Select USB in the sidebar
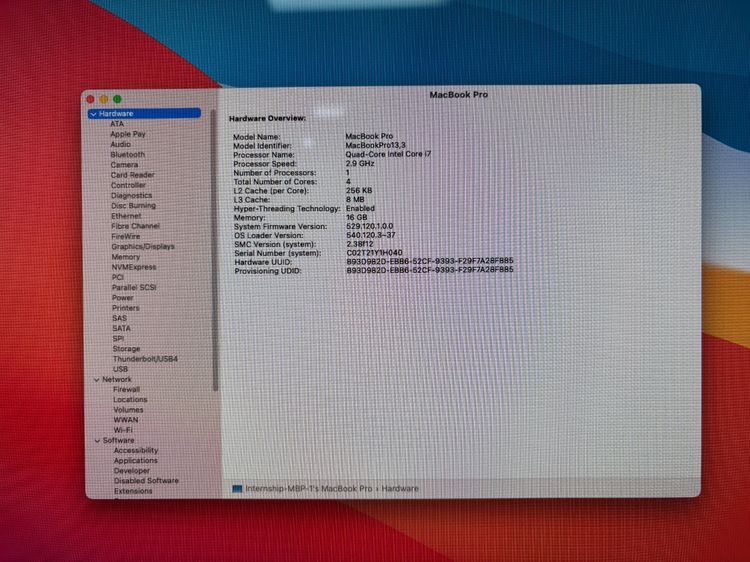This screenshot has height=562, width=750. point(121,370)
